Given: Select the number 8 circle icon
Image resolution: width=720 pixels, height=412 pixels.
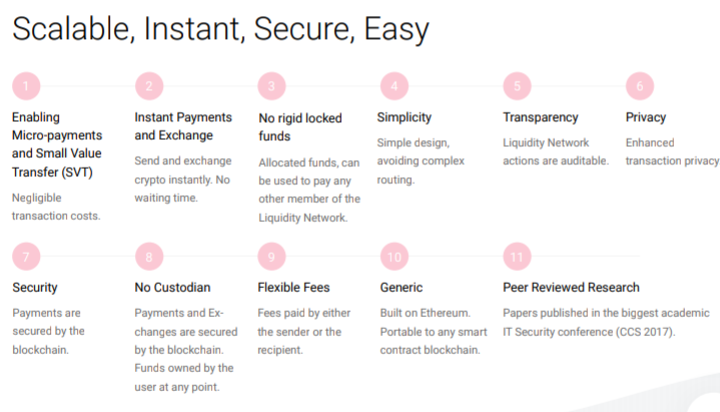Looking at the screenshot, I should [148, 257].
